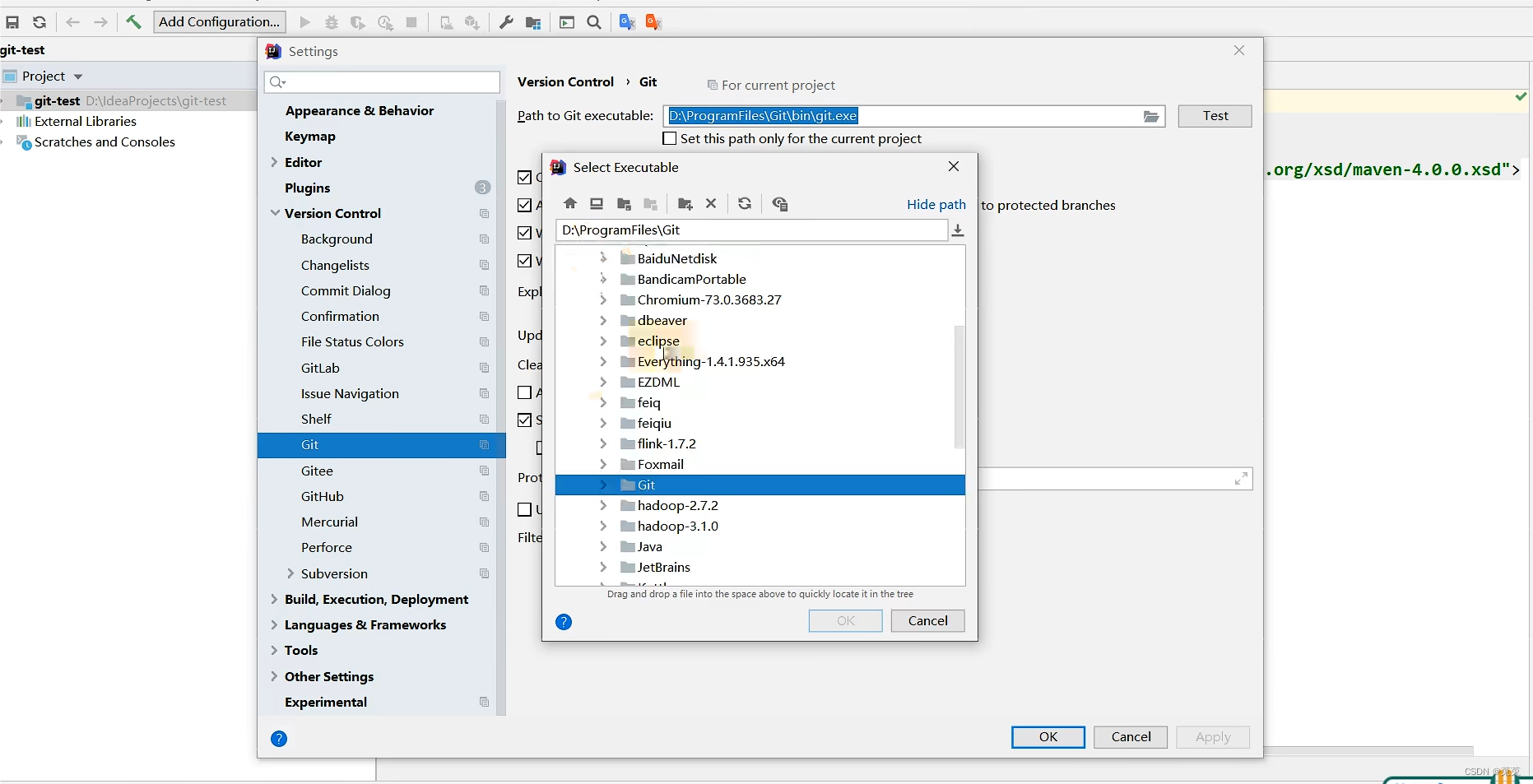Toggle the unchecked checkbox level with Issue Navigation

[x=524, y=392]
